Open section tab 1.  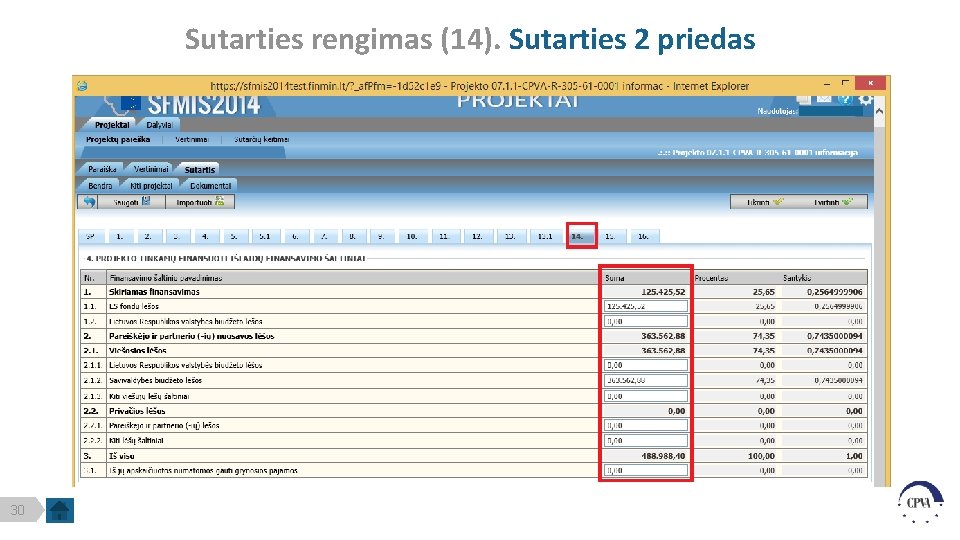point(119,236)
